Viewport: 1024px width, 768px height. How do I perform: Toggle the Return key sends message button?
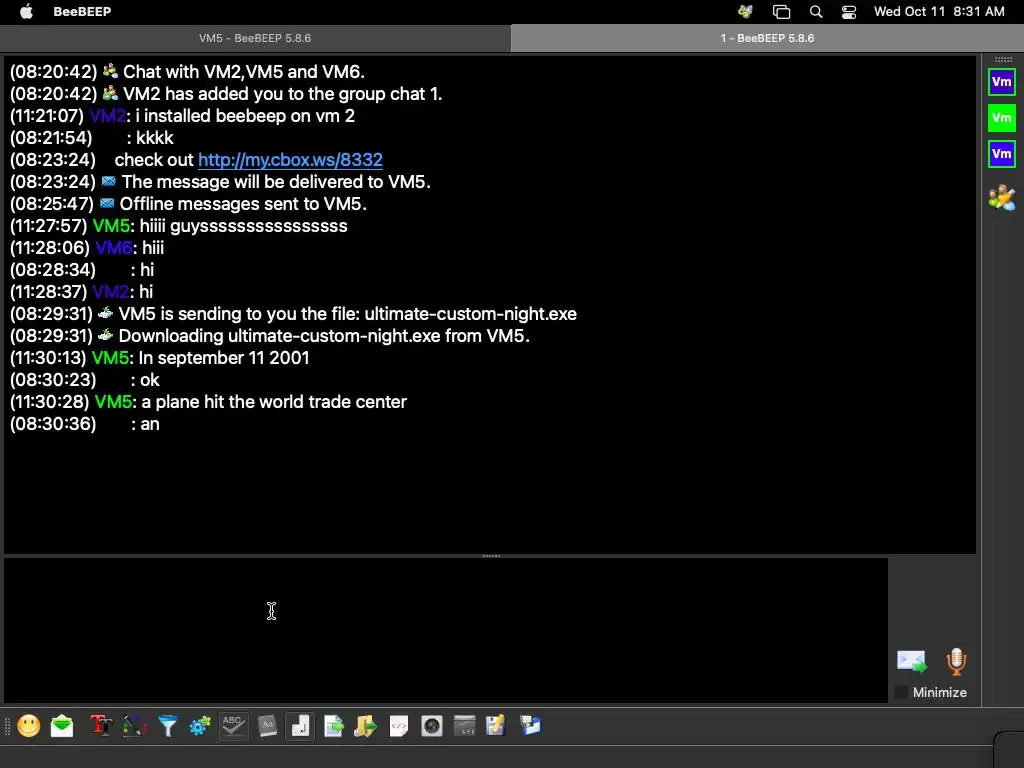(x=300, y=726)
